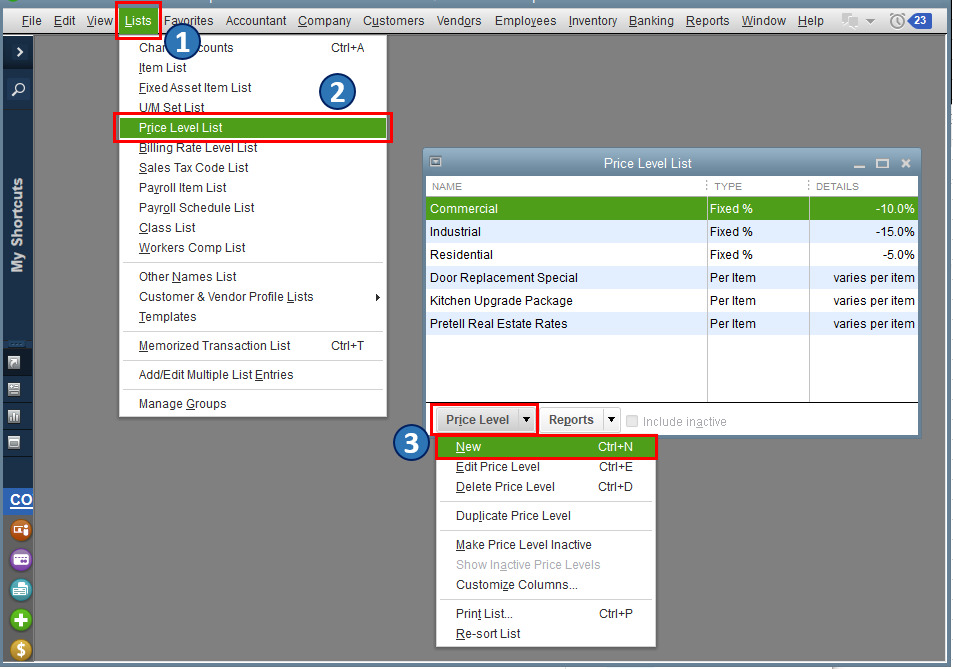
Task: Tick the Include inactive checkbox
Action: coord(632,421)
